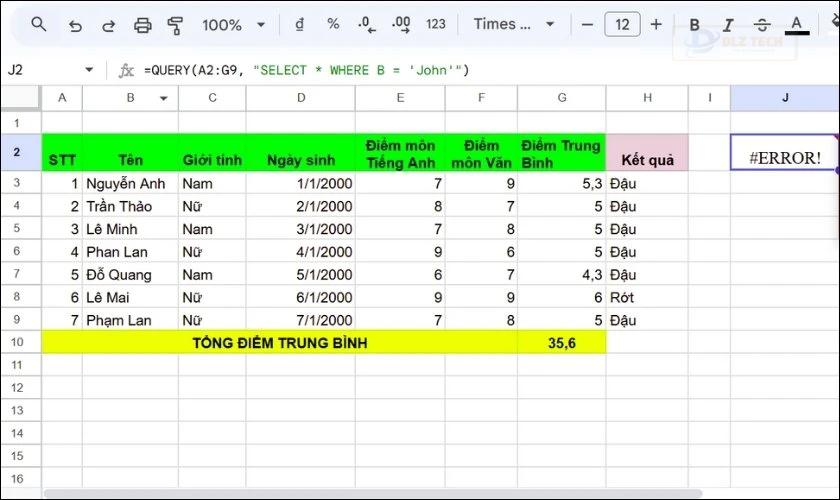
Task: Click the Điểm môn Tiếng Anh header
Action: point(400,153)
